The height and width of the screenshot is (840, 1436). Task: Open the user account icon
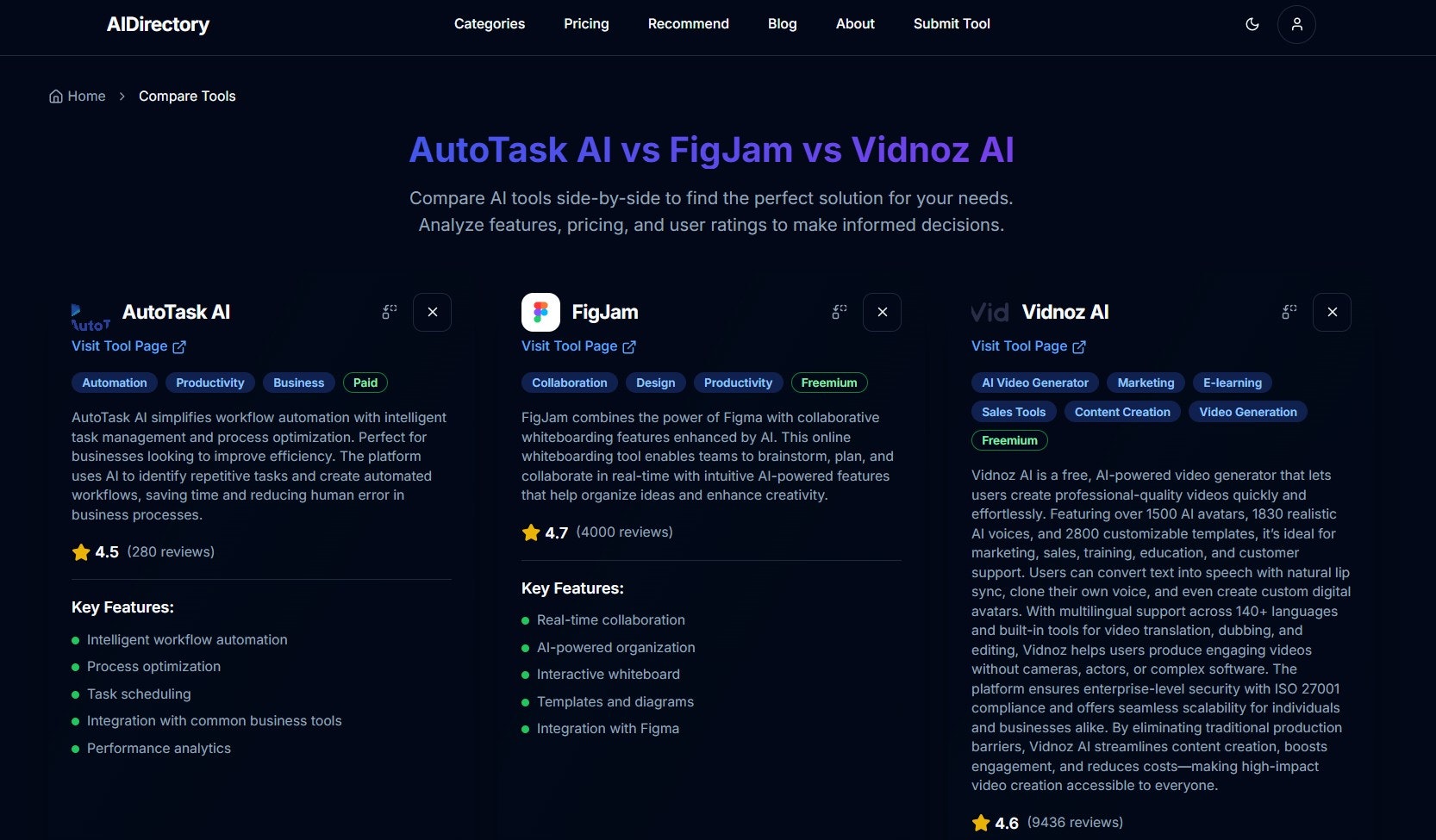[x=1296, y=24]
